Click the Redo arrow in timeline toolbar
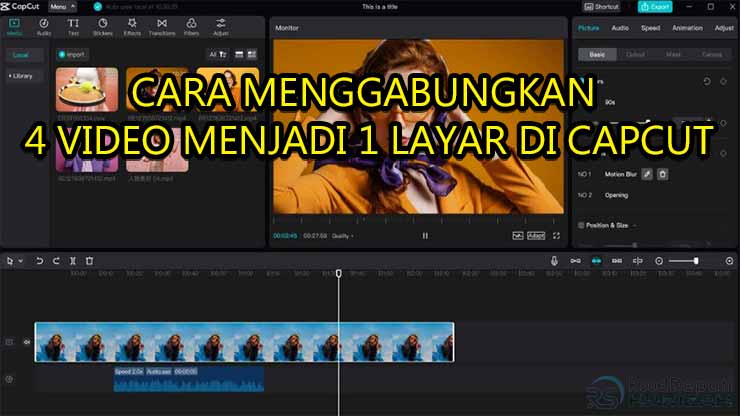The width and height of the screenshot is (740, 416). click(x=56, y=261)
